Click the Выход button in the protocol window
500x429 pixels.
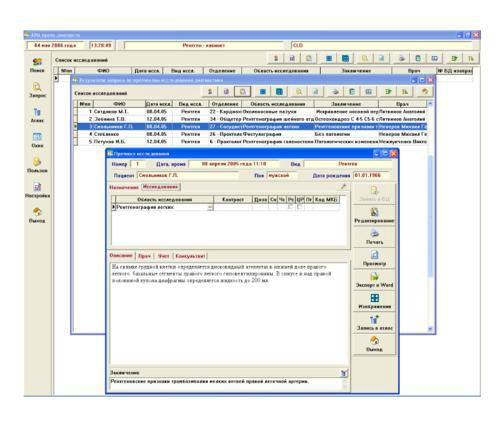374,344
